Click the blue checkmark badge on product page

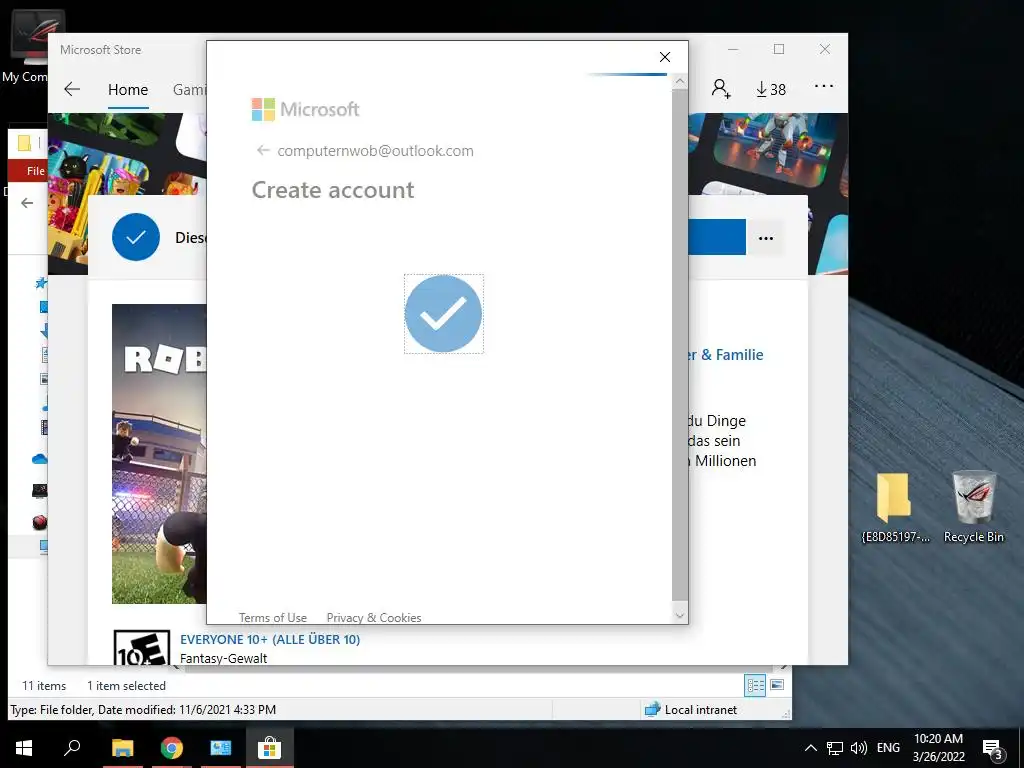click(136, 237)
